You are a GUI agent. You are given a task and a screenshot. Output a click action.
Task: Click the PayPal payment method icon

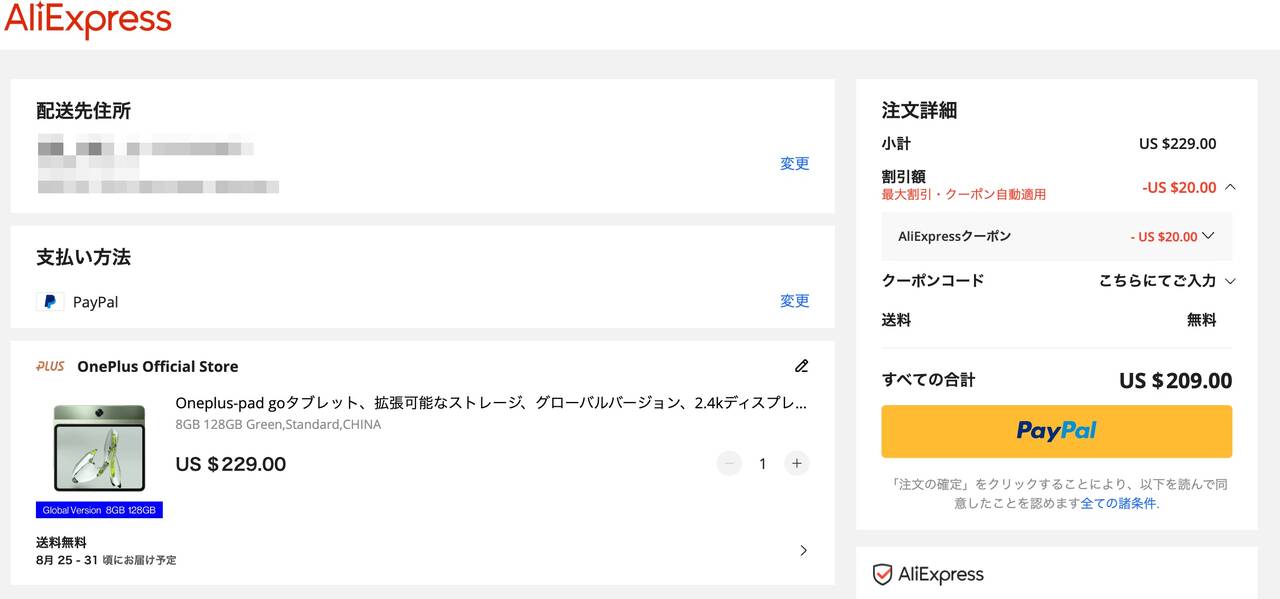(x=50, y=301)
